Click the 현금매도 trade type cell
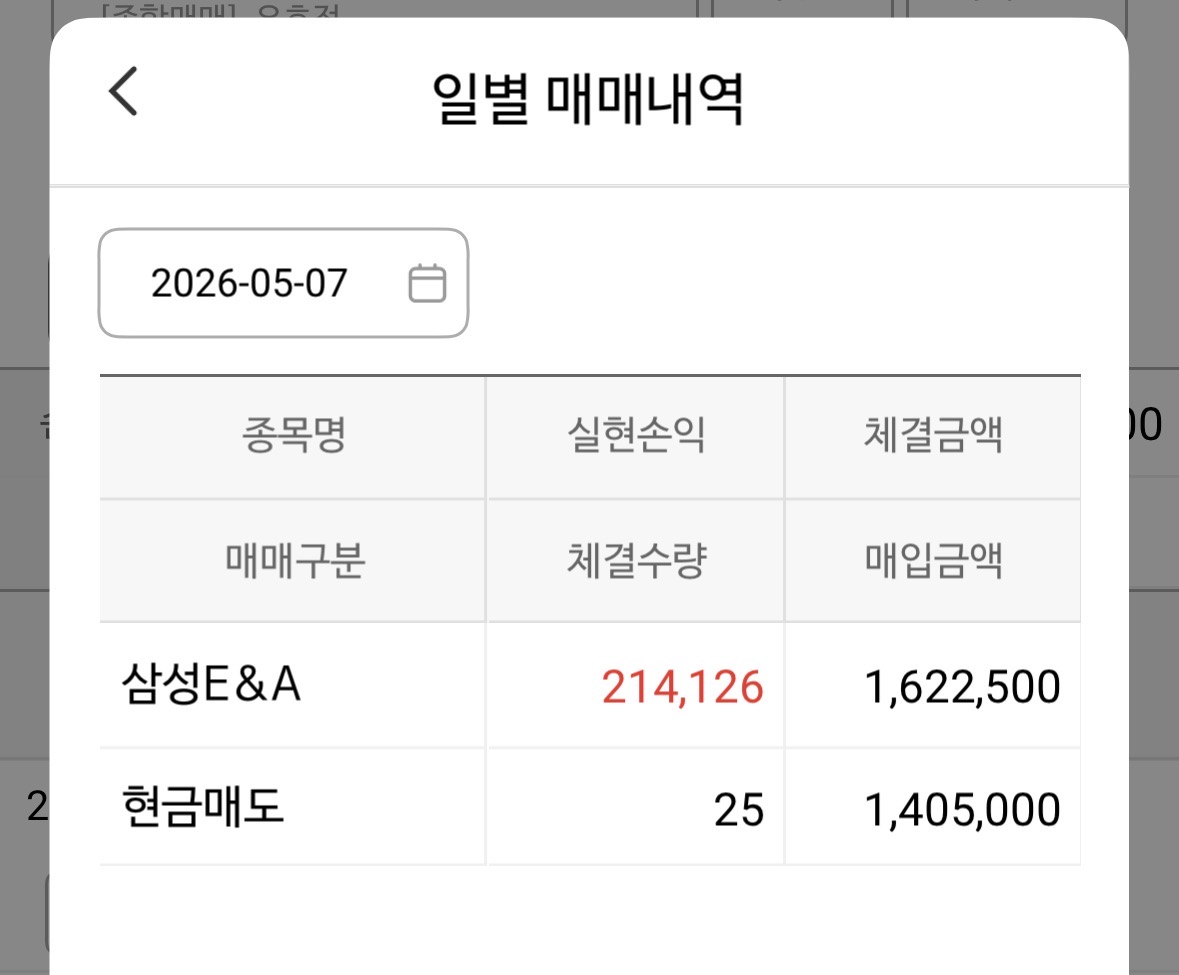Image resolution: width=1179 pixels, height=975 pixels. pos(203,807)
